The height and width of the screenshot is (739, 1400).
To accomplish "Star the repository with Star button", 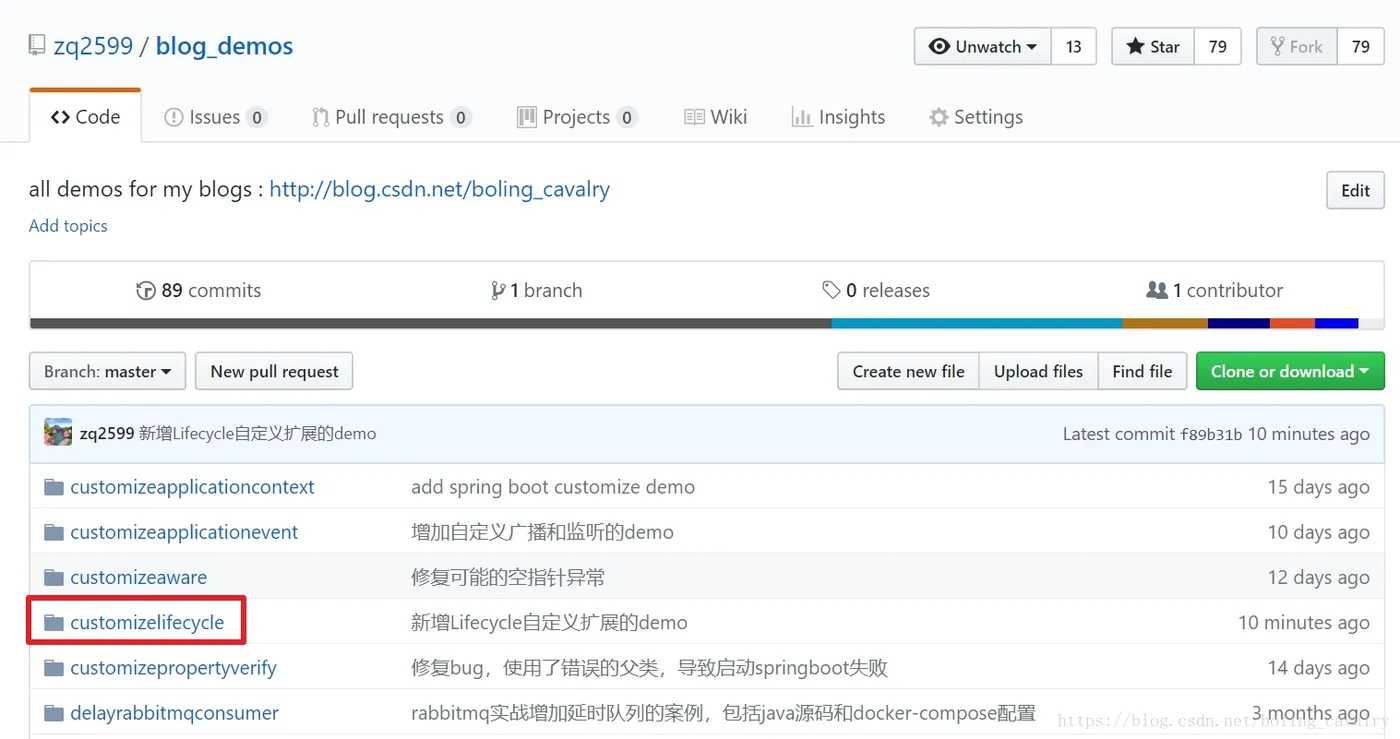I will [x=1153, y=47].
